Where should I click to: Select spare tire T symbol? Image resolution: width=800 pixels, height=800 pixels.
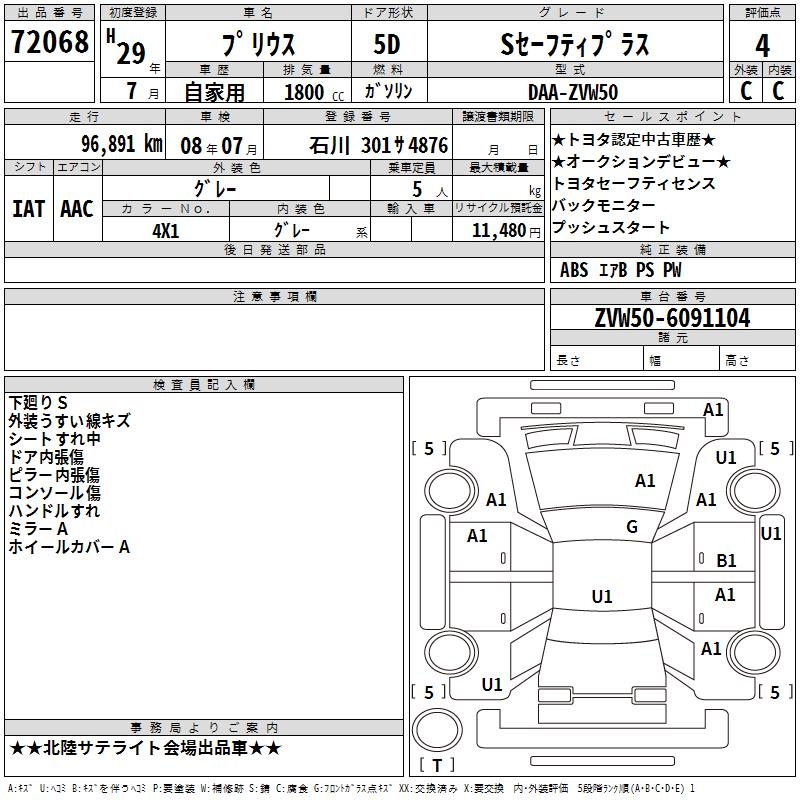(437, 765)
